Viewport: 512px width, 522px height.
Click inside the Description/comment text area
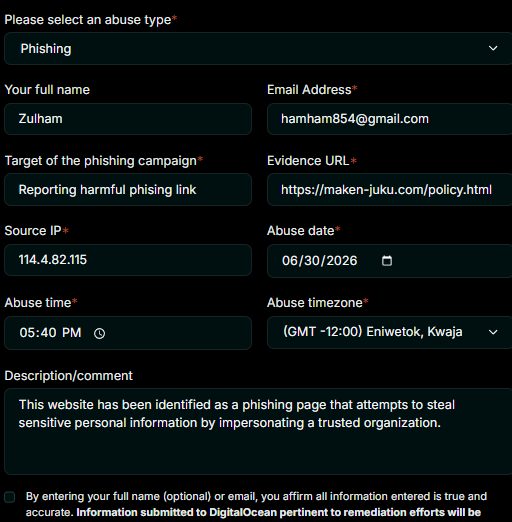coord(258,431)
